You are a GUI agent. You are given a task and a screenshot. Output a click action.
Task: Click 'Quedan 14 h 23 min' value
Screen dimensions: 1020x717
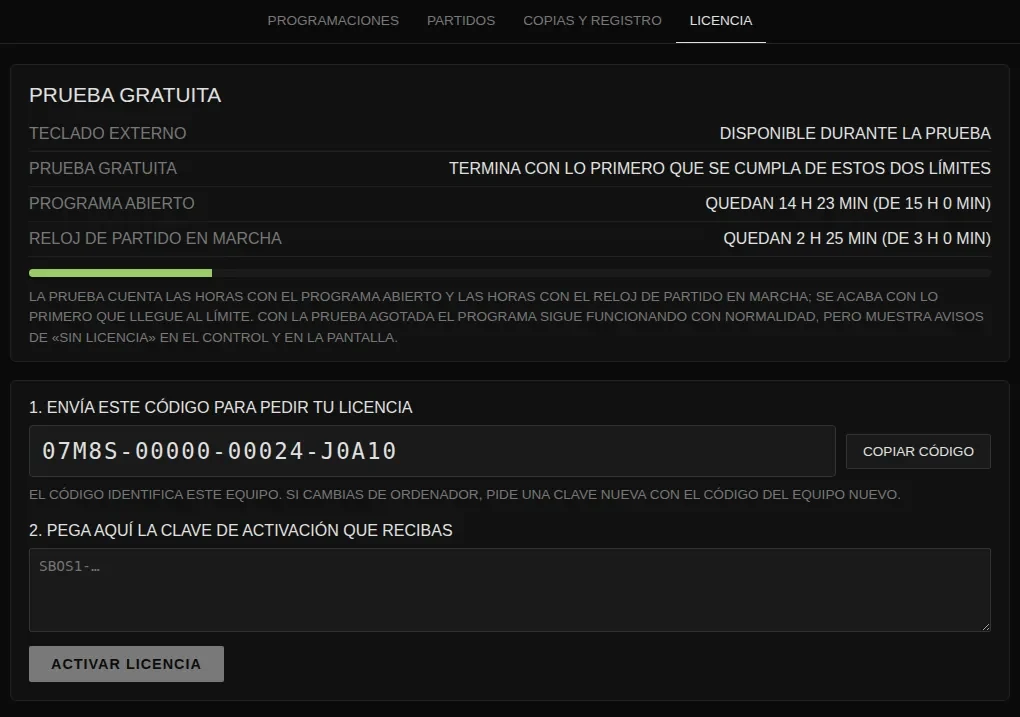coord(848,204)
